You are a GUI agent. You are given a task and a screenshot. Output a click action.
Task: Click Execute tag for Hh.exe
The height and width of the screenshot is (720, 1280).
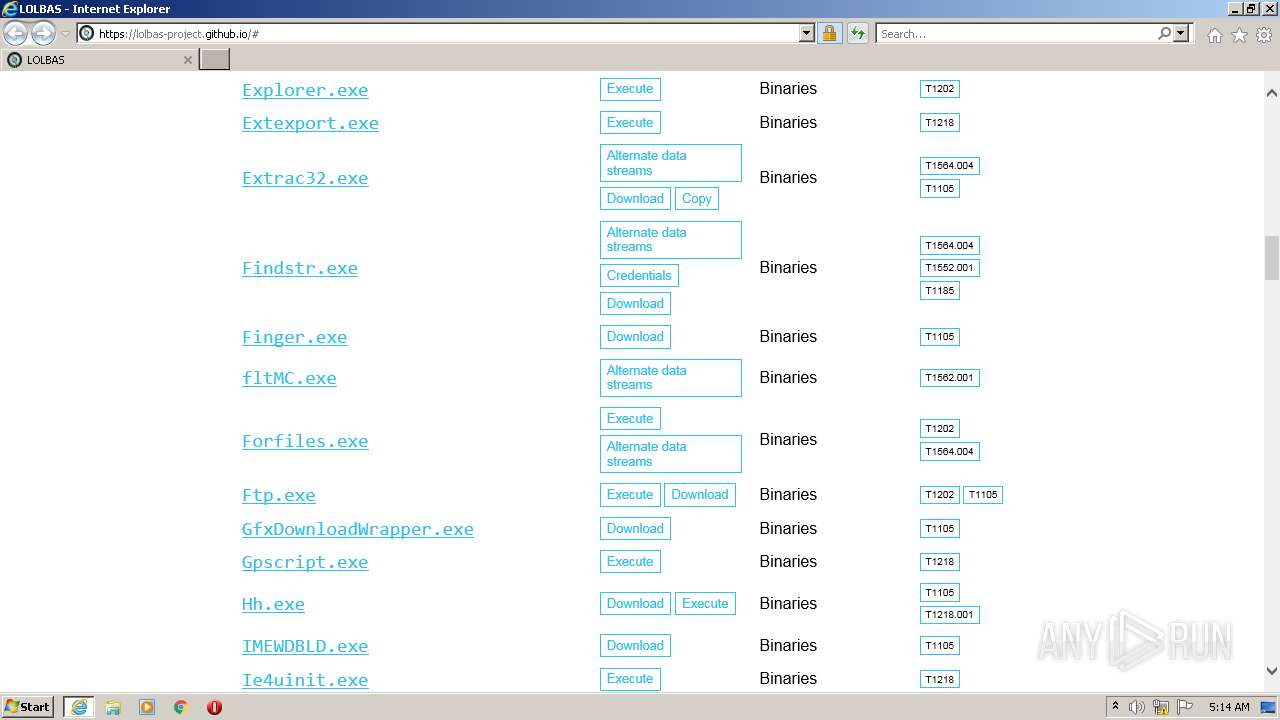[x=705, y=604]
